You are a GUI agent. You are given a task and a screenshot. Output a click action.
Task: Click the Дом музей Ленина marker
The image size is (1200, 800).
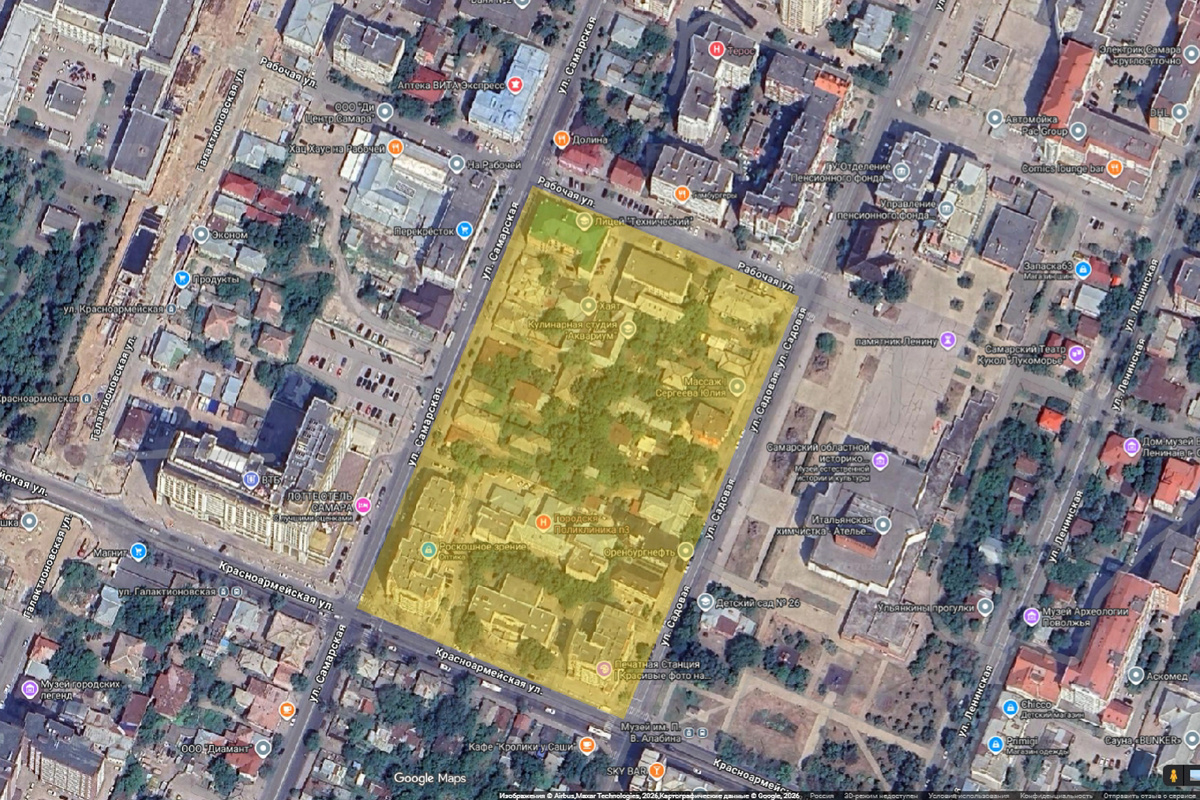pos(1131,447)
